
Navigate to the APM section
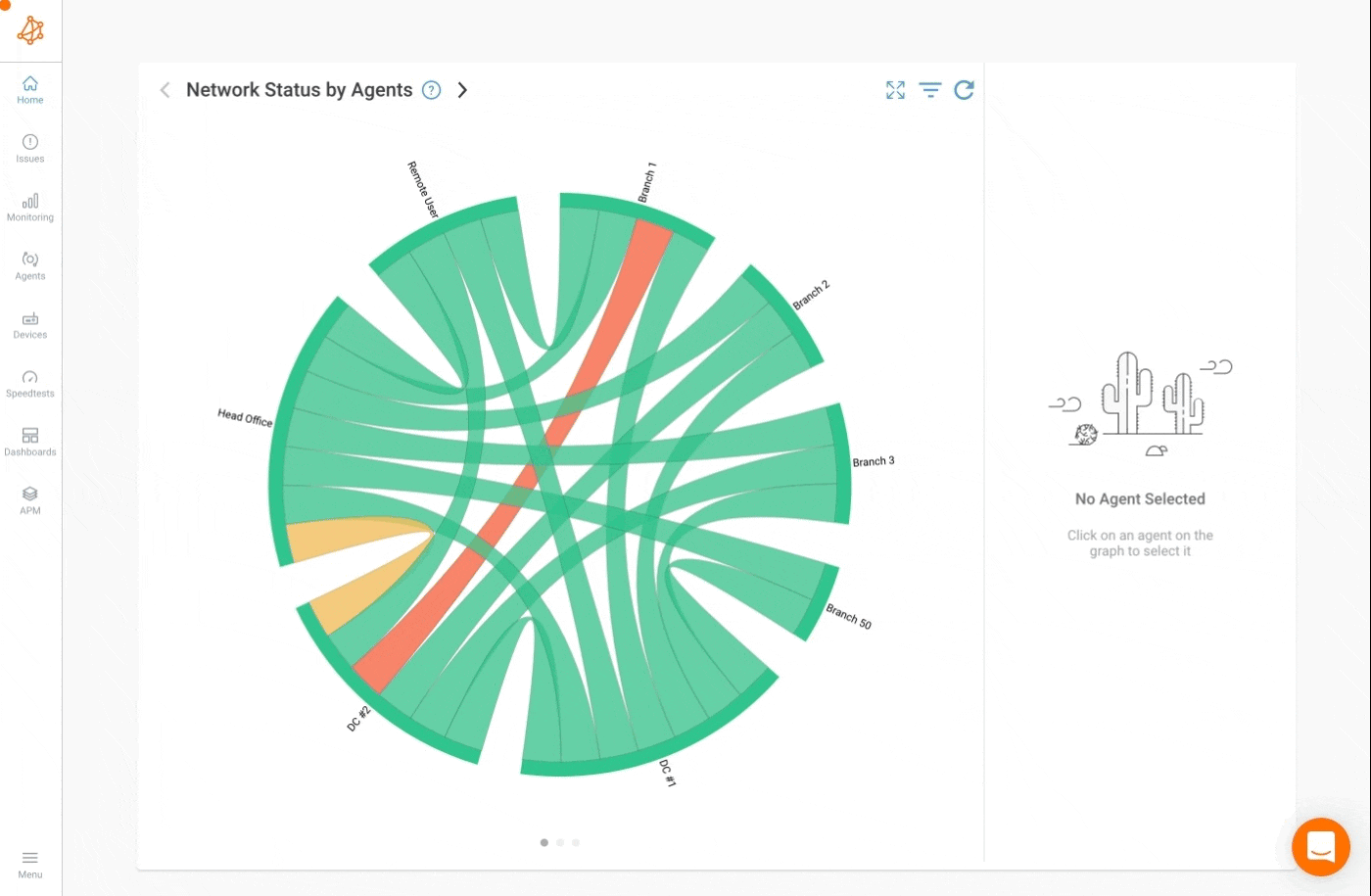coord(29,500)
